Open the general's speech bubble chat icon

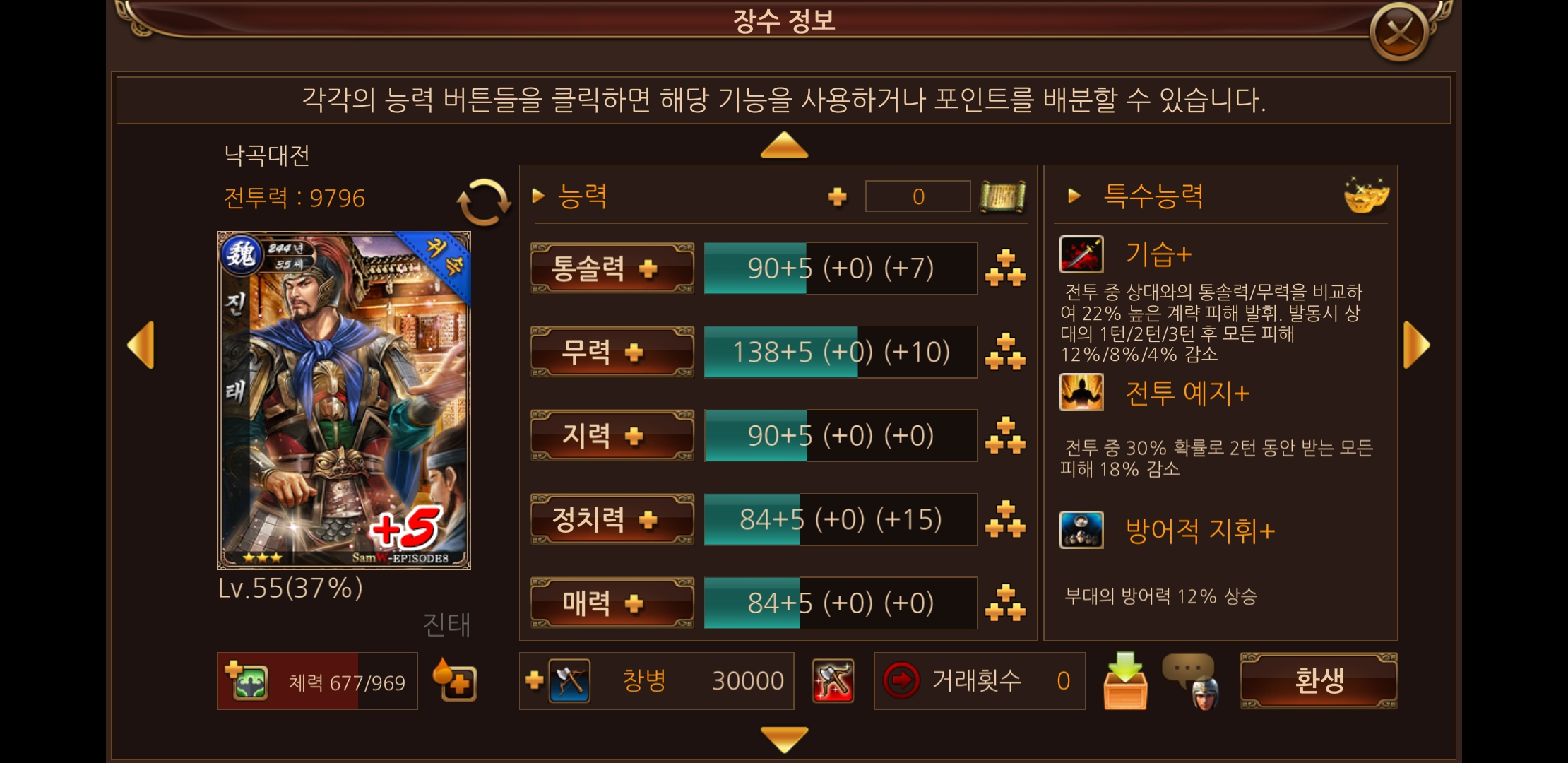[x=1192, y=681]
